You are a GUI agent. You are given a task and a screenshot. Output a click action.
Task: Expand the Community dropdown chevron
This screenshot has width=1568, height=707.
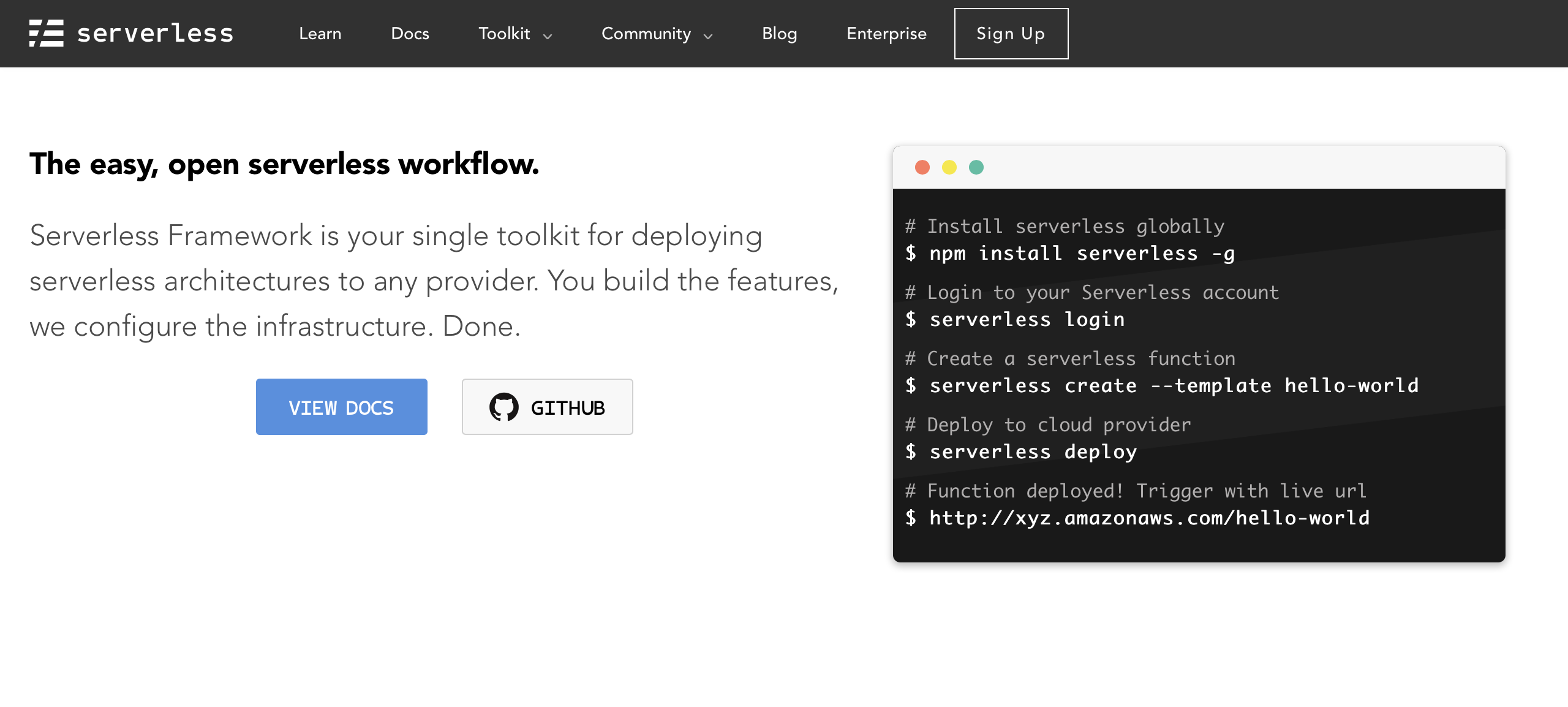point(708,36)
